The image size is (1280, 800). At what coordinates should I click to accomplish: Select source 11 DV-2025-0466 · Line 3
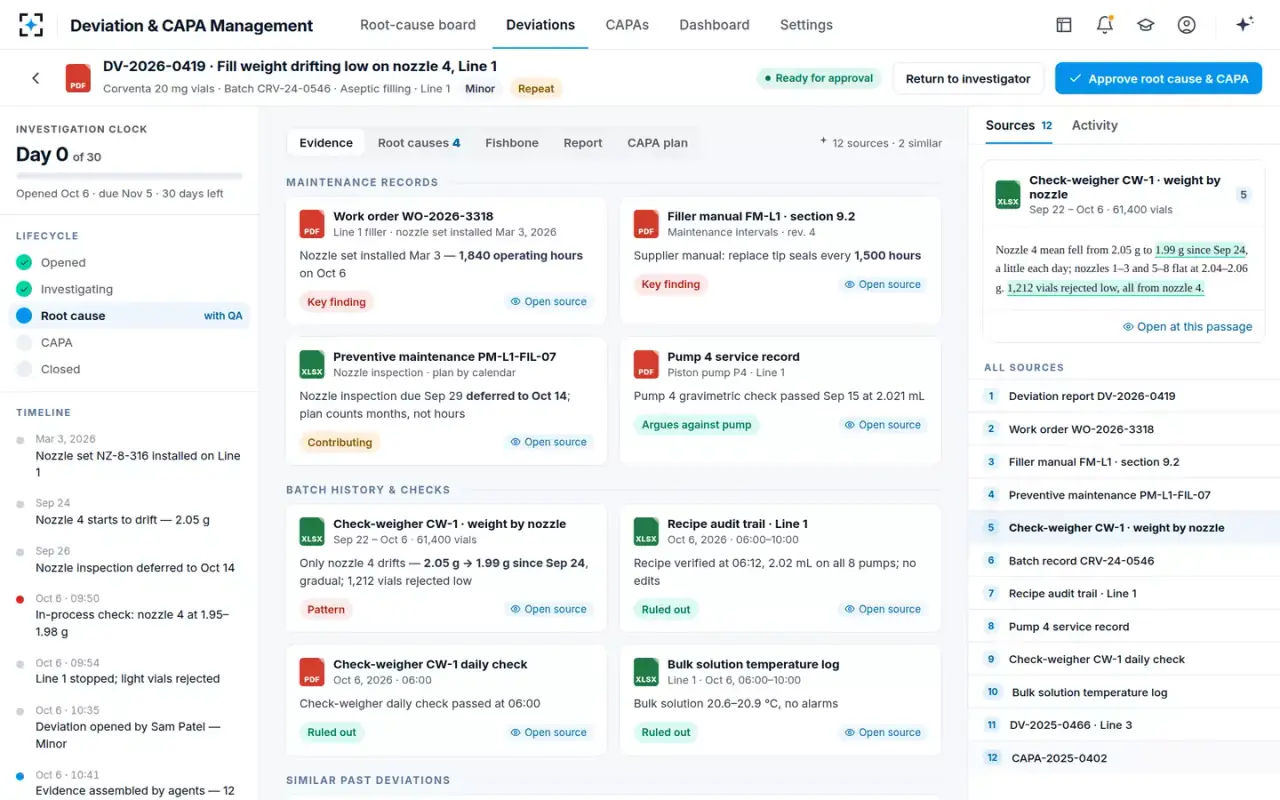1124,725
